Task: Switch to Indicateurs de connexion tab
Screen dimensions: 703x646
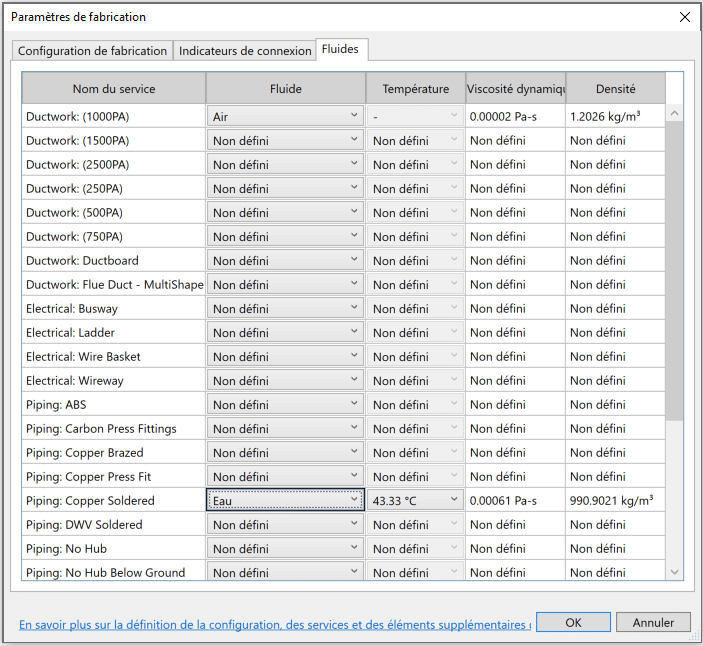Action: (245, 51)
